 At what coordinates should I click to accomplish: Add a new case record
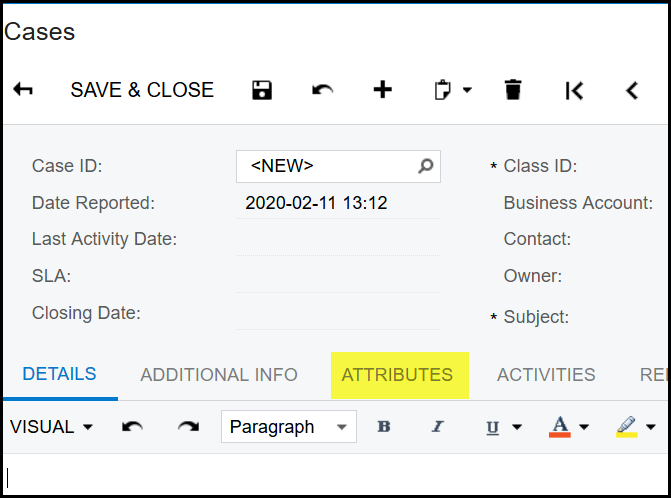tap(382, 90)
